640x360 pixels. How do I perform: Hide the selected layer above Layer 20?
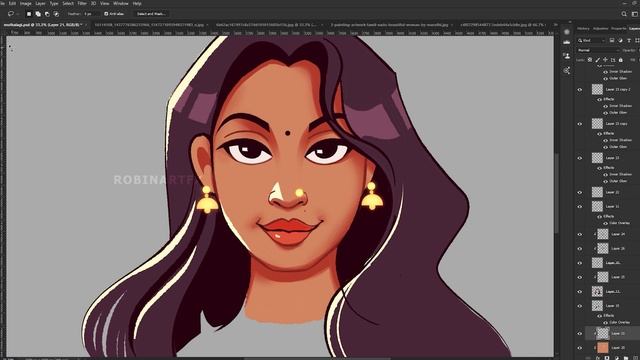click(x=580, y=333)
